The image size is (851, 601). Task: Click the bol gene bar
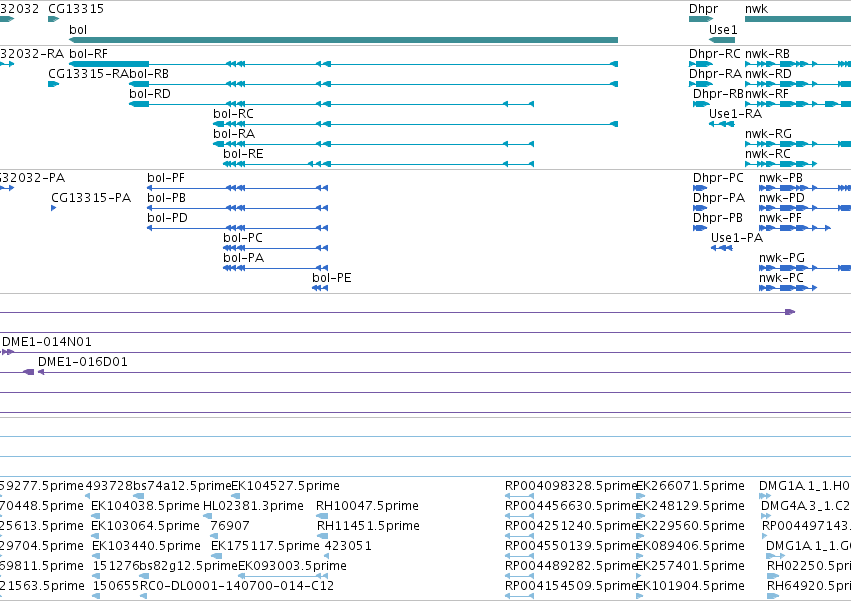point(344,40)
